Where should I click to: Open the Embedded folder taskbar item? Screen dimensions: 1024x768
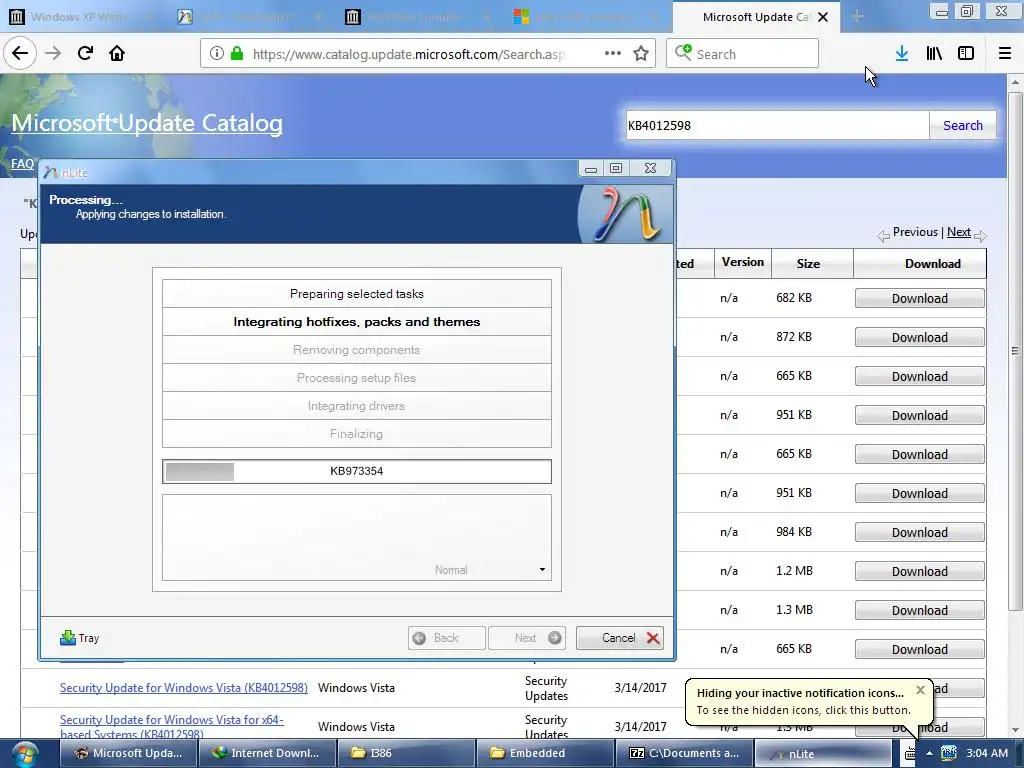pyautogui.click(x=545, y=753)
